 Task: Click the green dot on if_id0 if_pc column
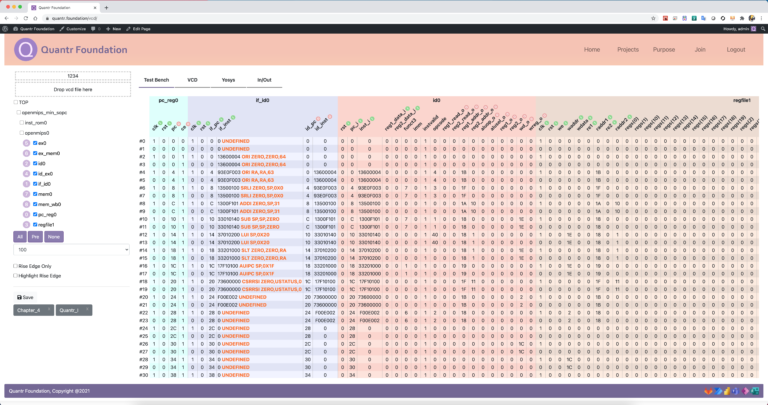[x=221, y=120]
